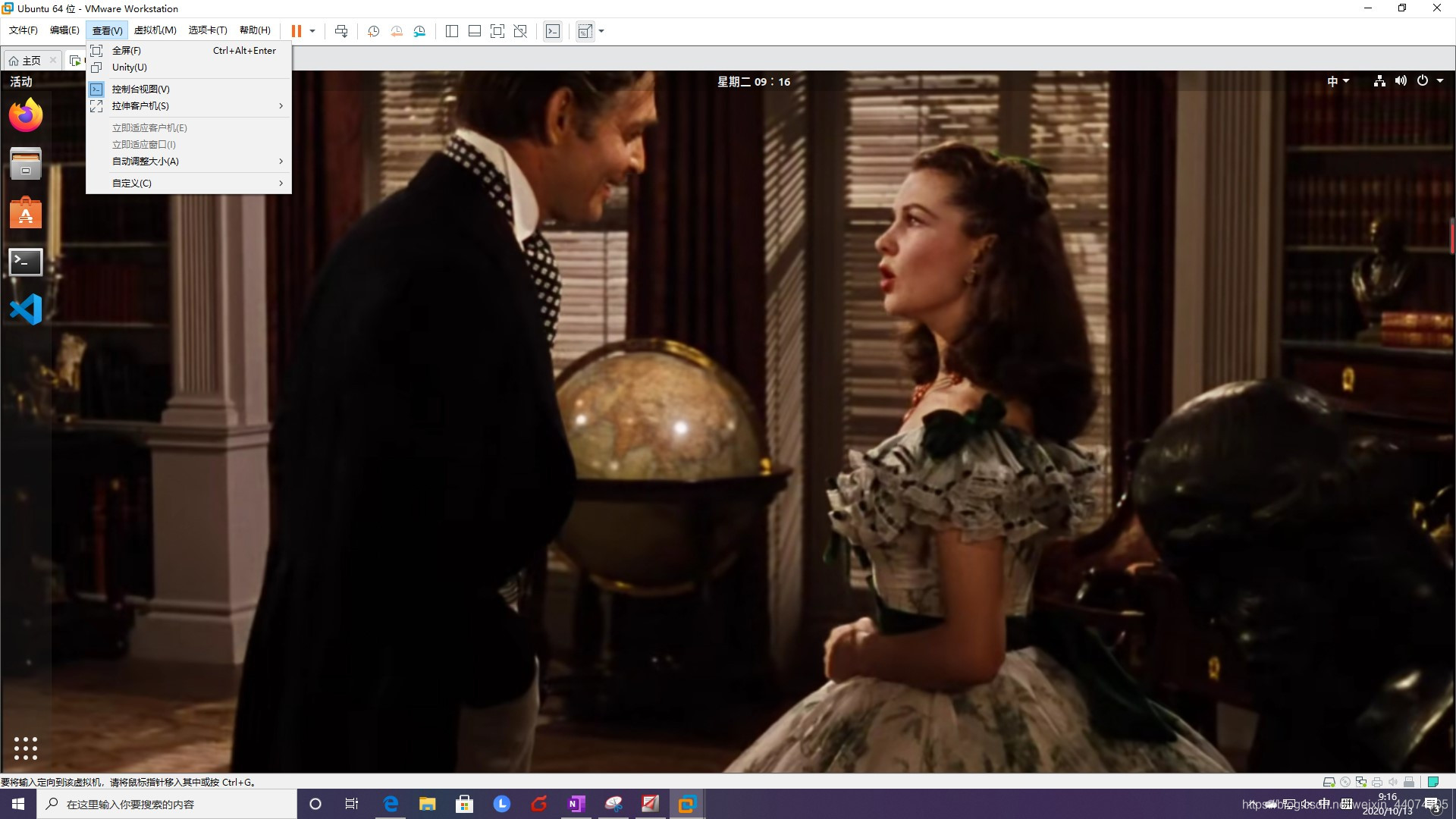Open the stretch guest dropdown arrow

tap(601, 31)
